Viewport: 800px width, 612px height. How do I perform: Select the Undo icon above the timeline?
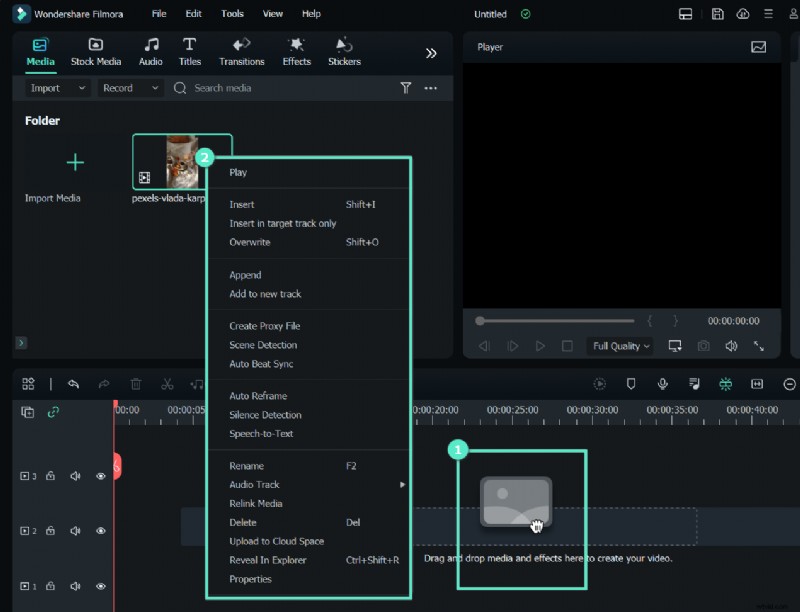tap(73, 384)
